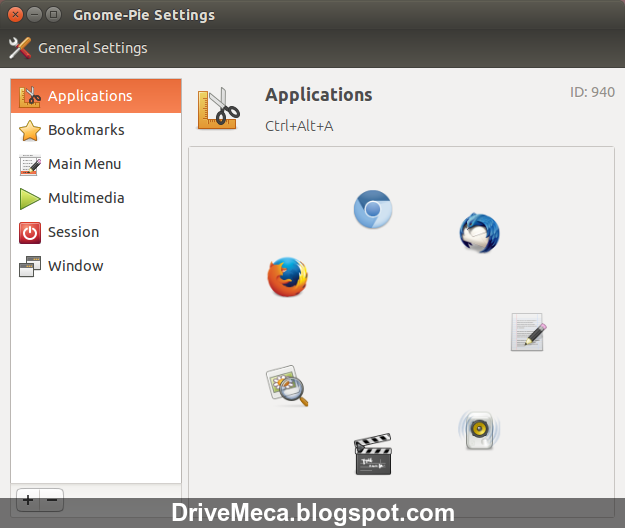Maximize the Gnome-Pie Settings window

pos(53,15)
